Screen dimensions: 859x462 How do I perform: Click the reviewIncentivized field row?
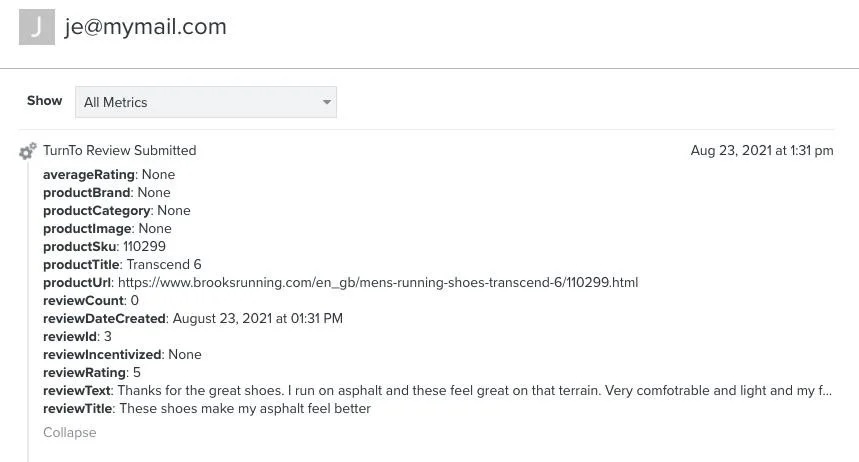(121, 354)
